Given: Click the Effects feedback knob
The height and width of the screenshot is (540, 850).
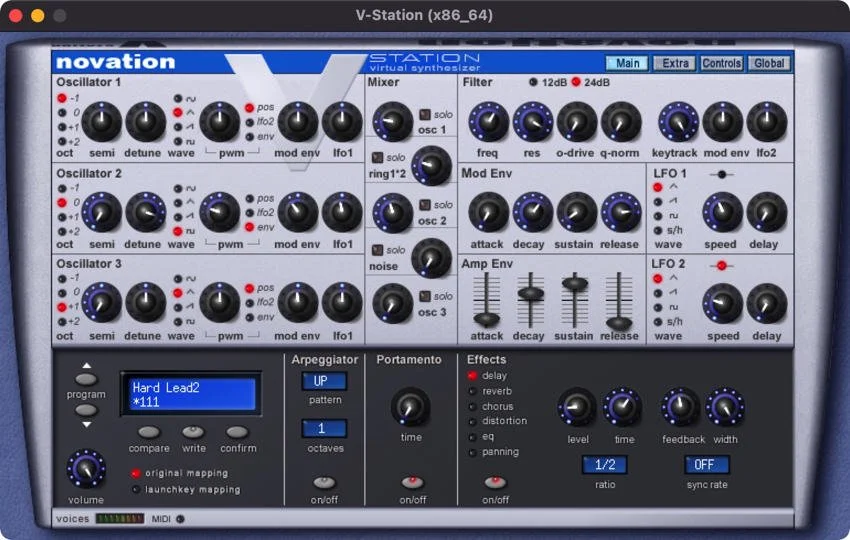Looking at the screenshot, I should (x=680, y=407).
